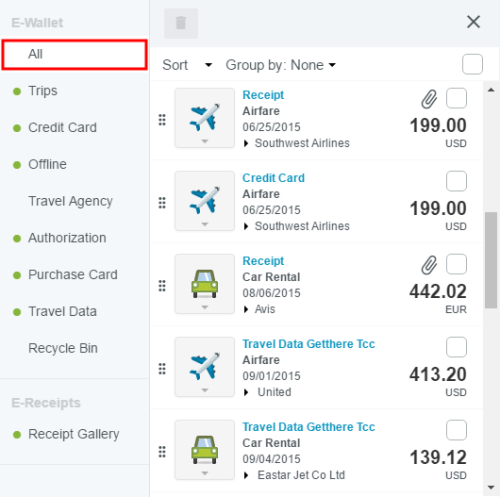Image resolution: width=500 pixels, height=497 pixels.
Task: Select the checkbox for the United 413.20 expense
Action: (x=456, y=347)
